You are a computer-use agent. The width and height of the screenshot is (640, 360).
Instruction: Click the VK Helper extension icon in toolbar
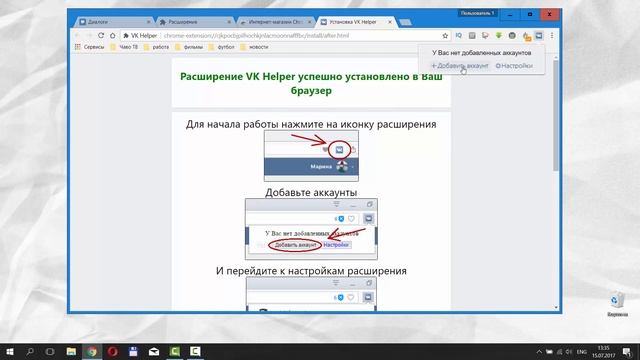(539, 36)
